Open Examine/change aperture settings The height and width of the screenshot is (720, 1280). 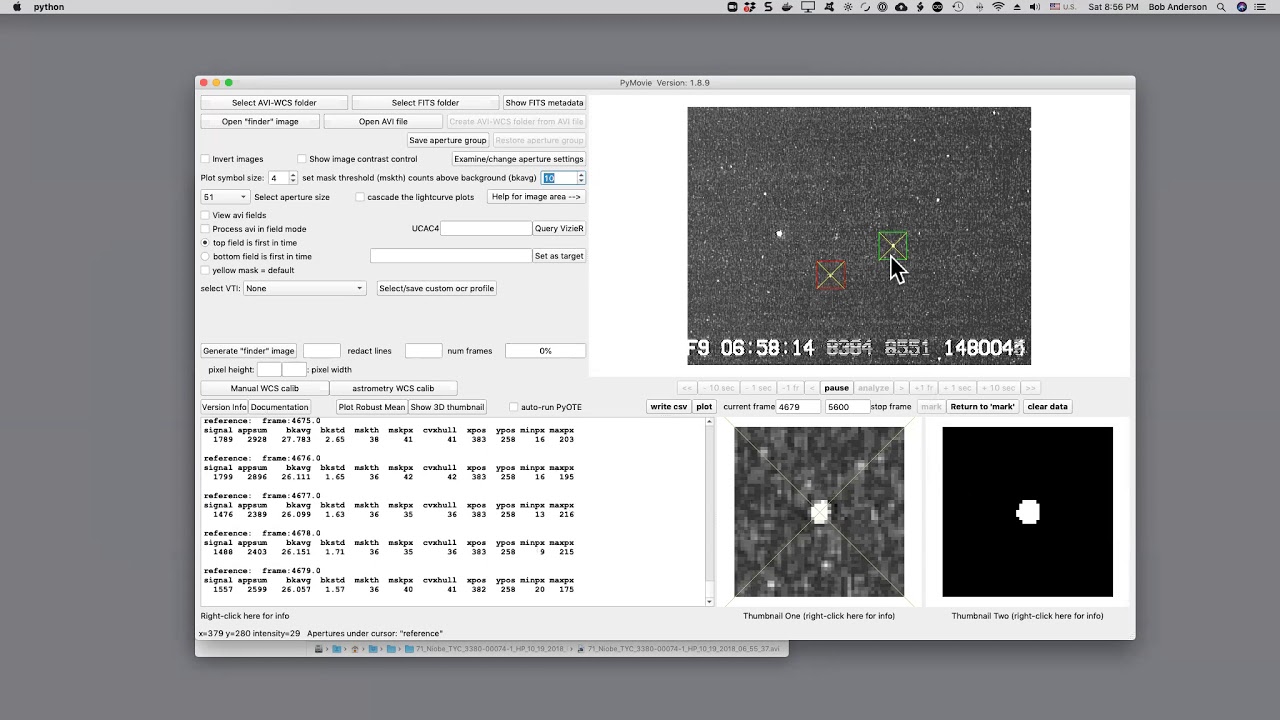(x=519, y=159)
